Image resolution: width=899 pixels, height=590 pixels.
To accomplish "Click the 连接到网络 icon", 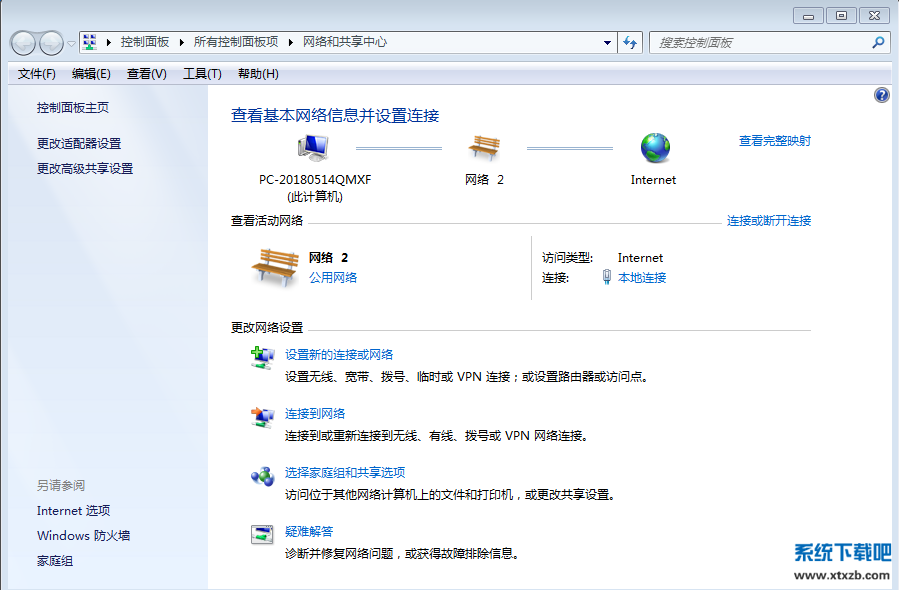I will 262,417.
